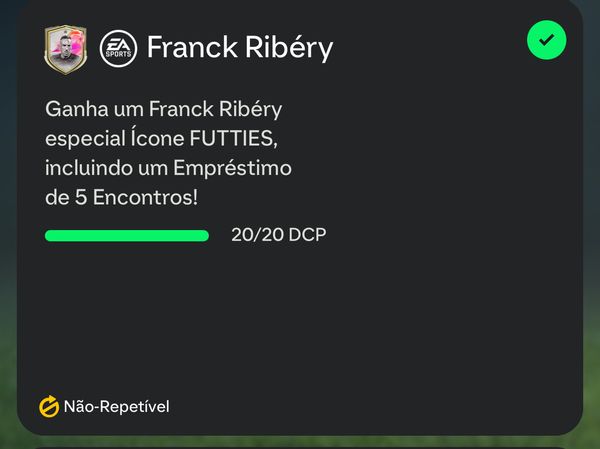The width and height of the screenshot is (600, 449).
Task: Select the 20/20 DCP progress counter
Action: pos(279,235)
